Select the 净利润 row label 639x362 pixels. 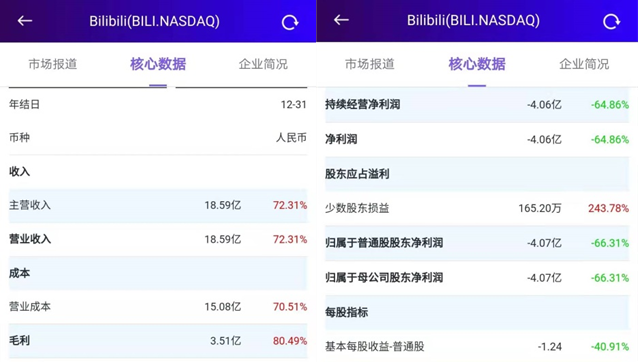pyautogui.click(x=341, y=139)
